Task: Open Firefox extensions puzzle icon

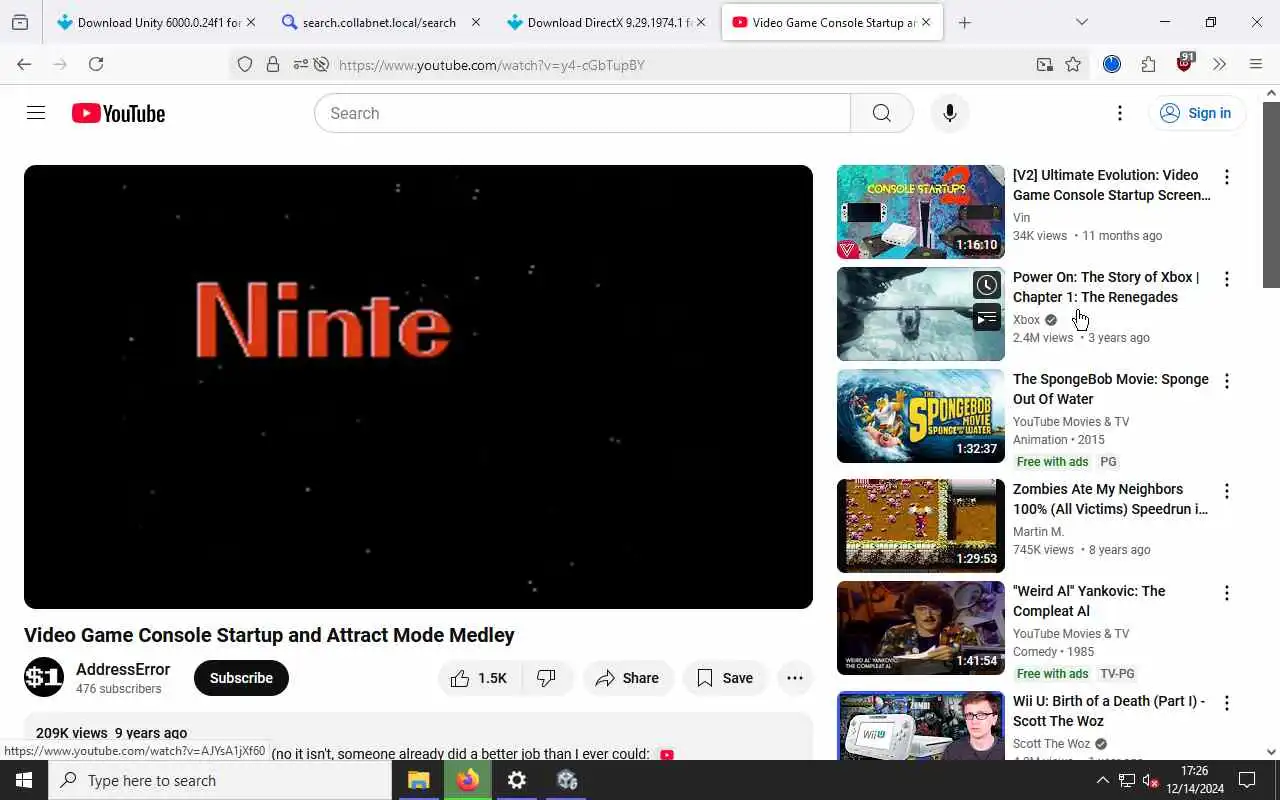Action: [1148, 64]
